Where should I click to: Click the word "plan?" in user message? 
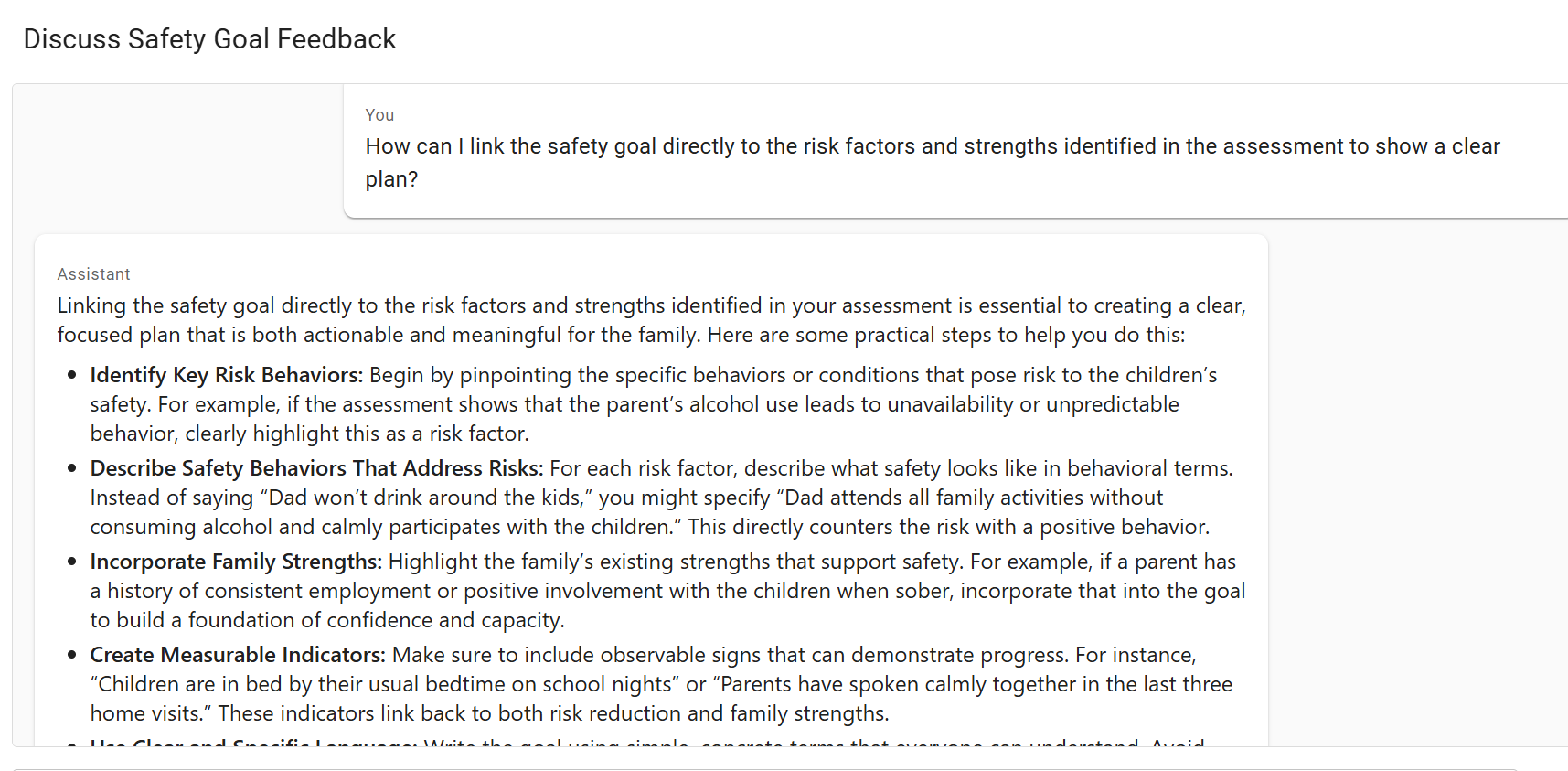tap(391, 179)
